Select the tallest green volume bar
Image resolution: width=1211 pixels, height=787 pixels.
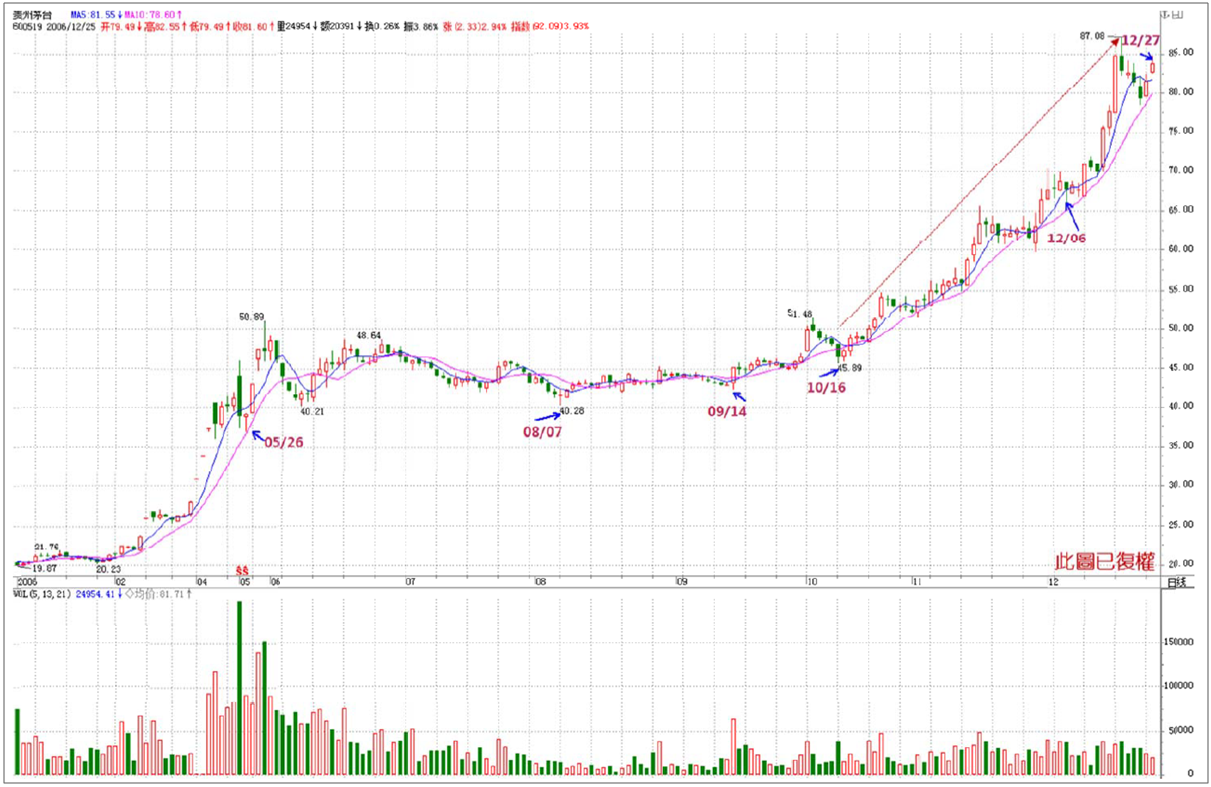239,688
